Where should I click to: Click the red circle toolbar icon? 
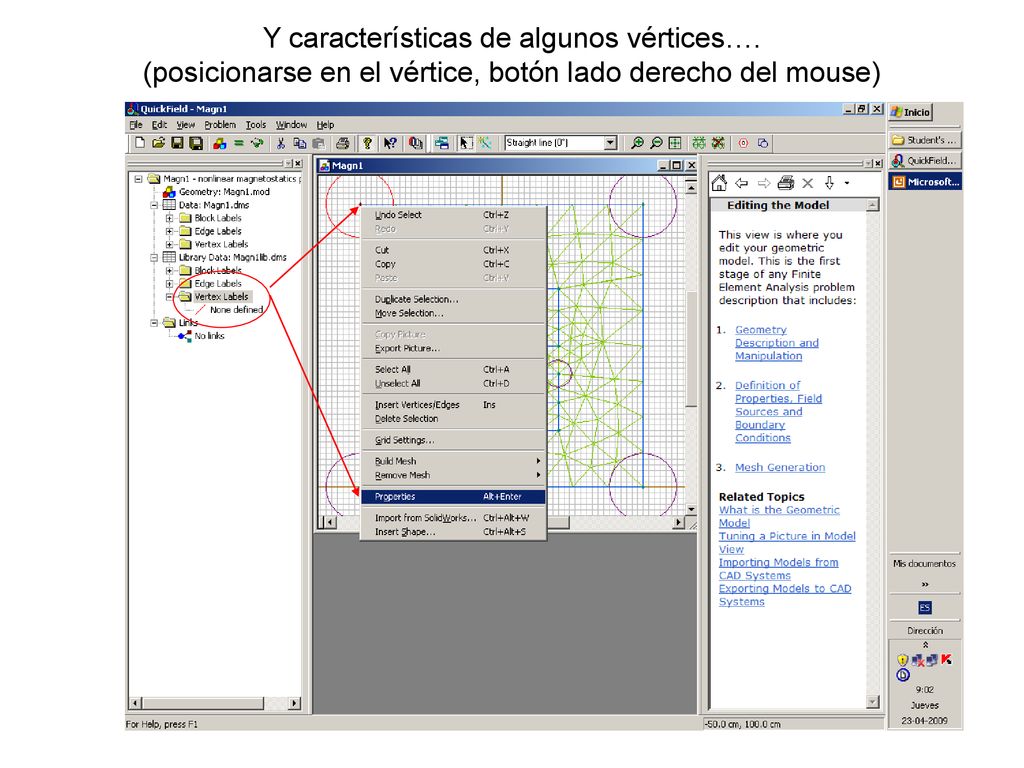click(743, 143)
